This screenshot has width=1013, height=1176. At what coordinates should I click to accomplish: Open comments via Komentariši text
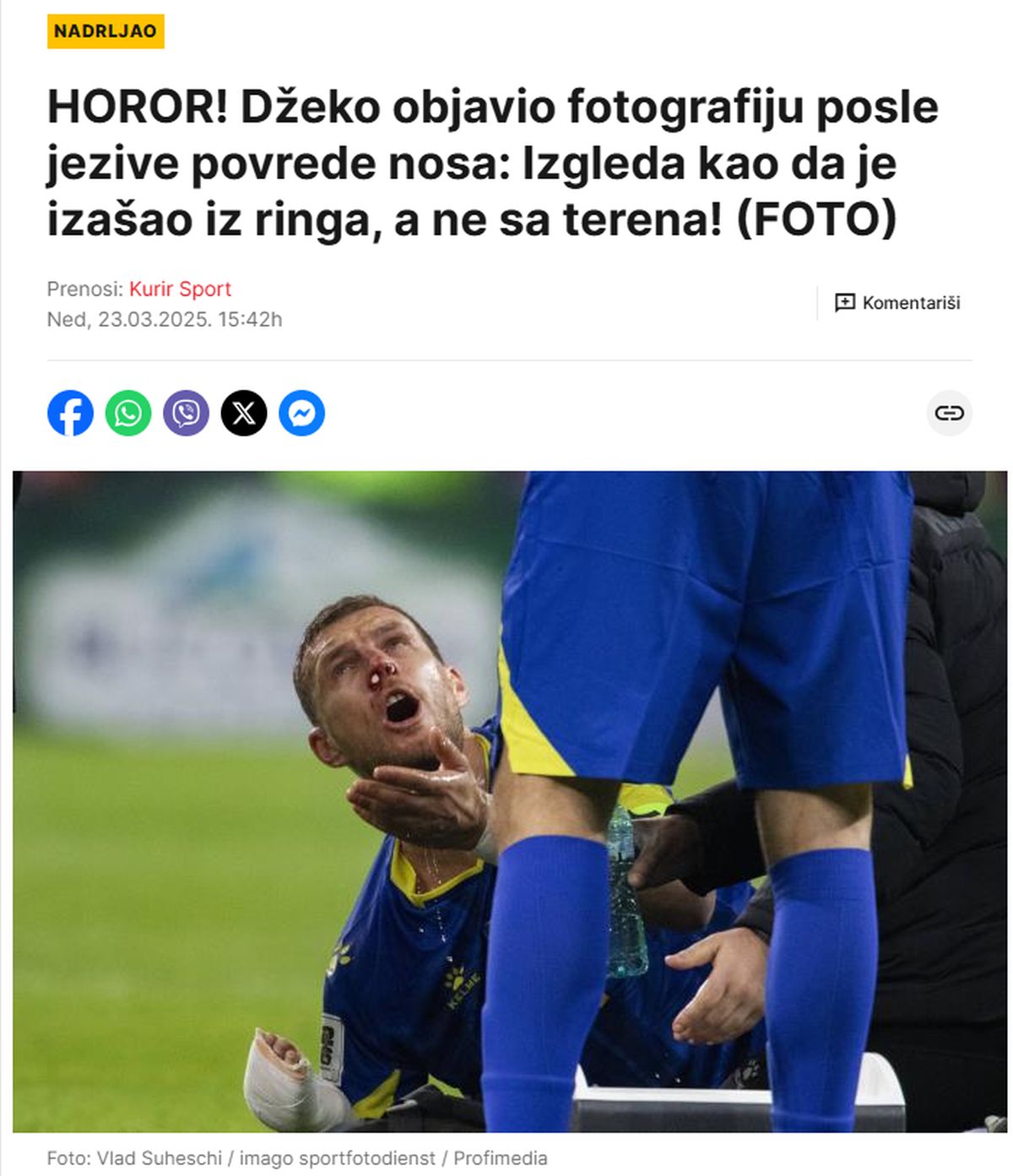[911, 303]
